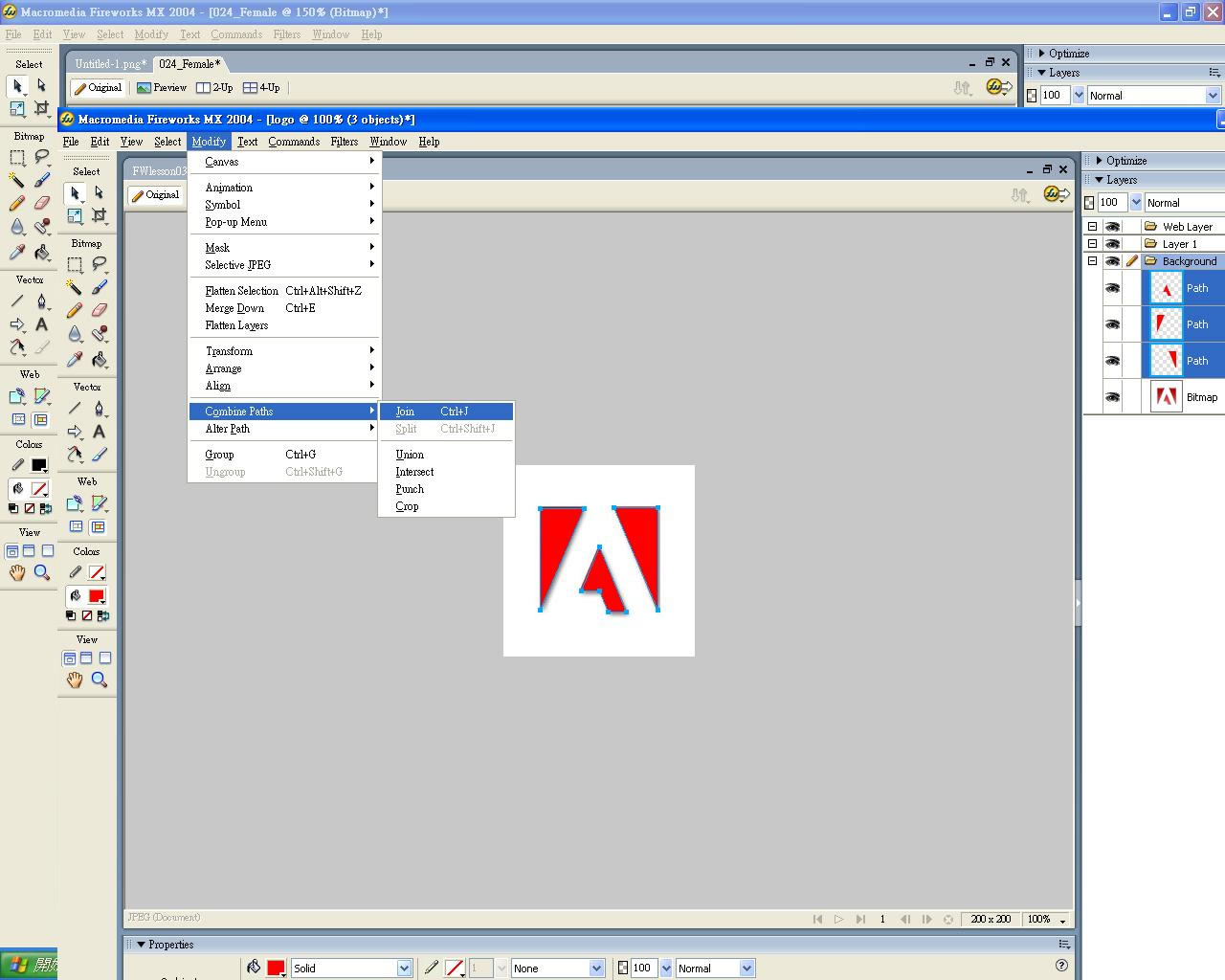Image resolution: width=1225 pixels, height=980 pixels.
Task: Open Normal blend dropdown in 024_Female Layers panel
Action: (x=1213, y=96)
